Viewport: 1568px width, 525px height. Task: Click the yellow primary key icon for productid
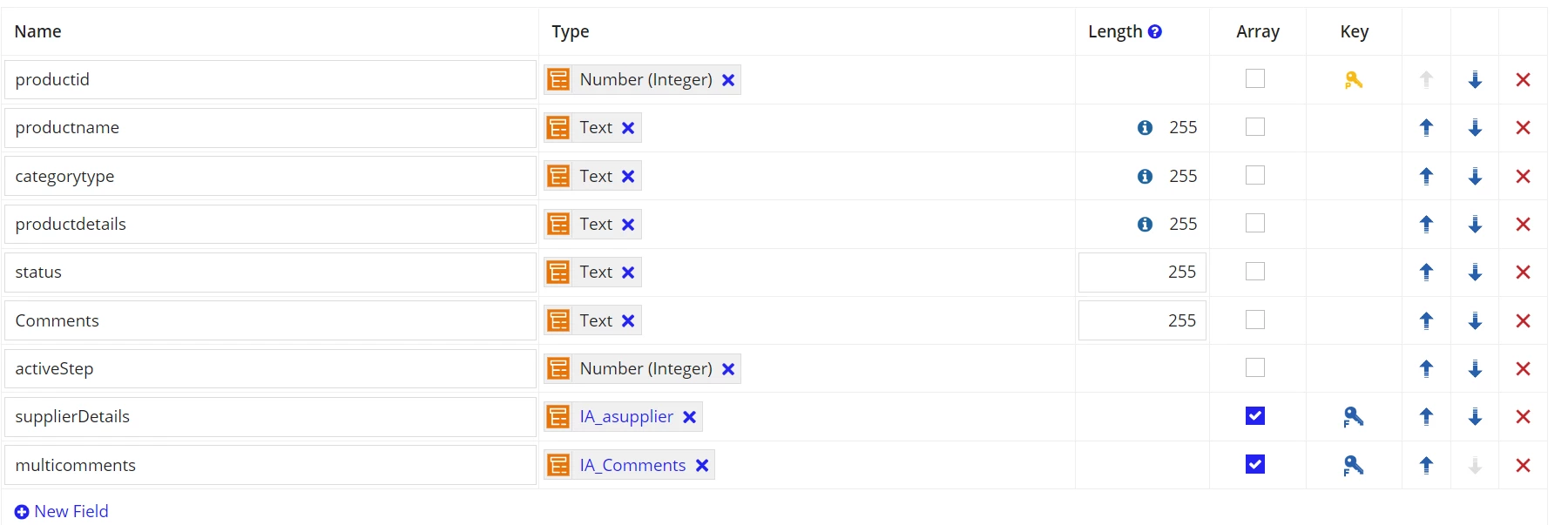[x=1354, y=80]
